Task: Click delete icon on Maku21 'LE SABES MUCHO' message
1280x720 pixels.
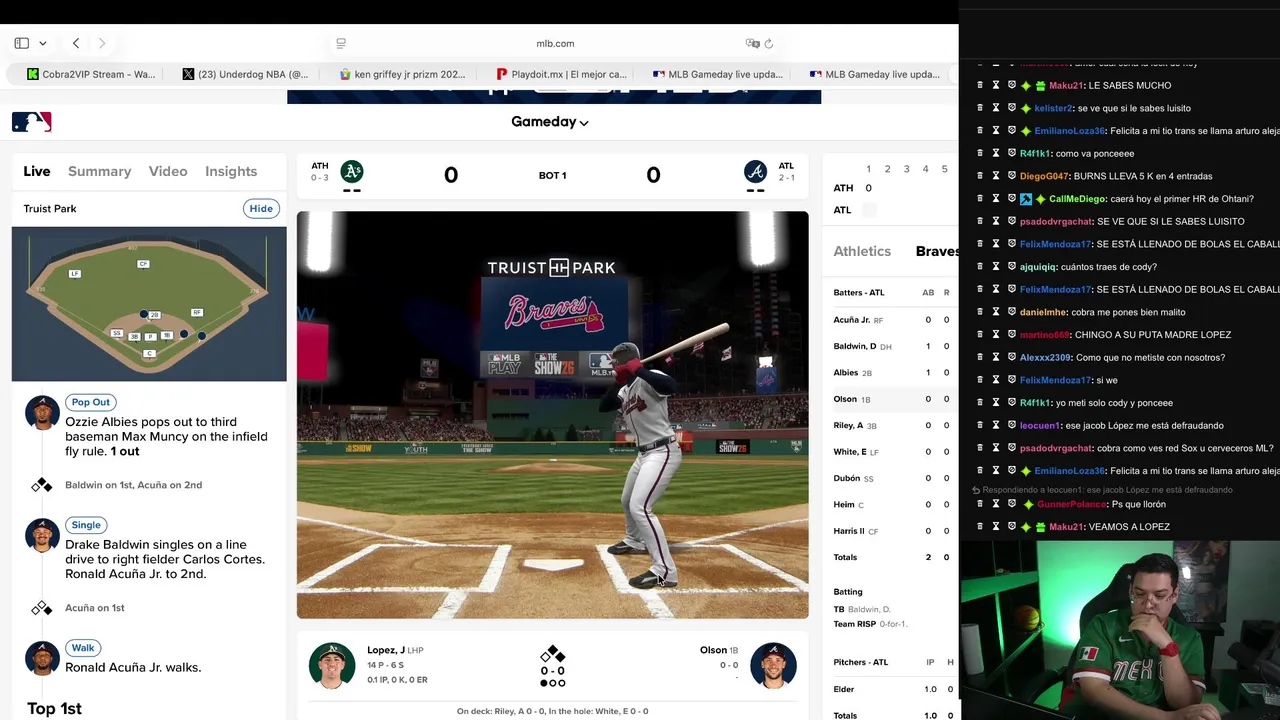Action: click(979, 85)
